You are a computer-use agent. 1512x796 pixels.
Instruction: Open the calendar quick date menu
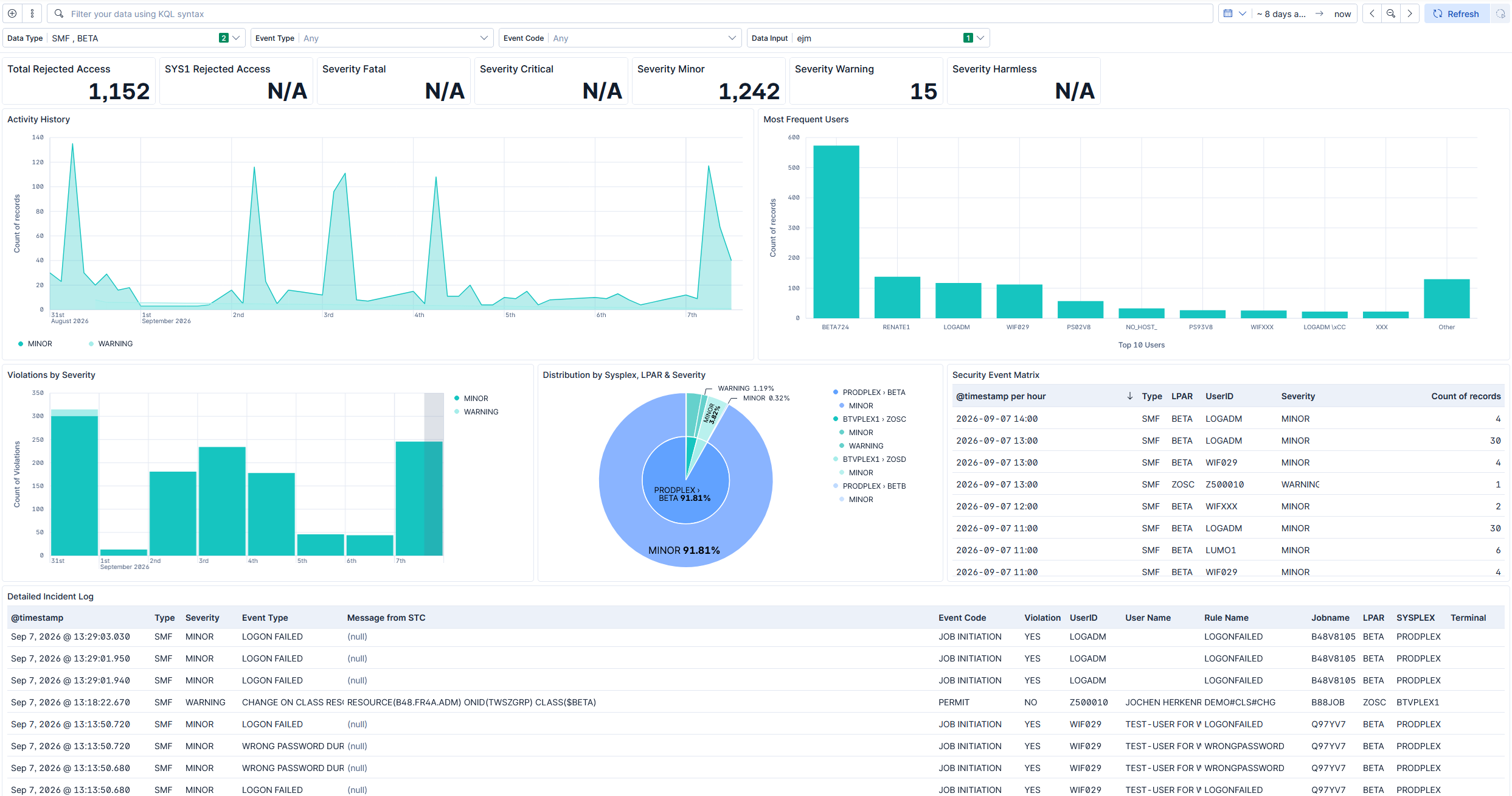1235,13
